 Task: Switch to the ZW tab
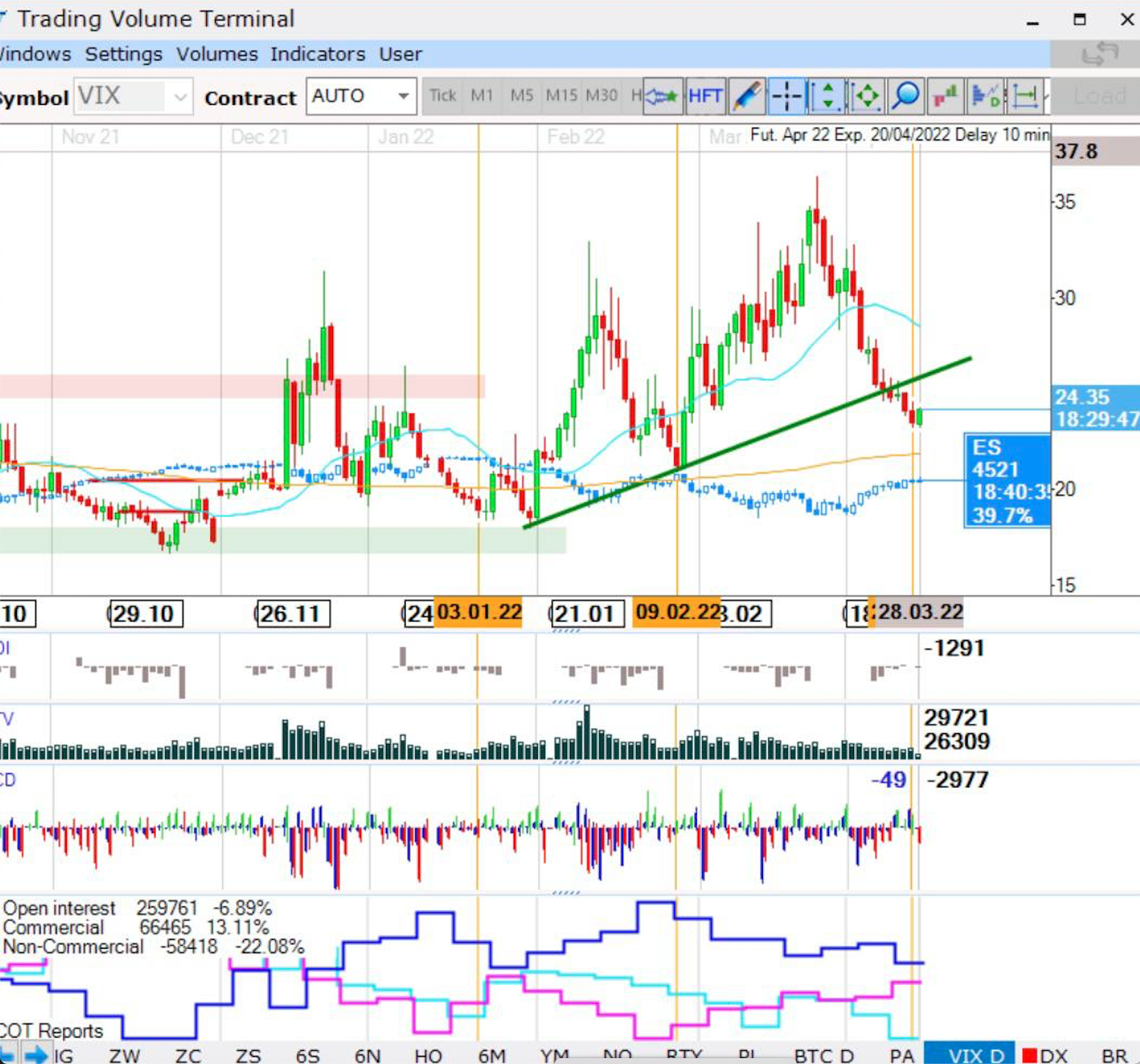click(x=124, y=1056)
